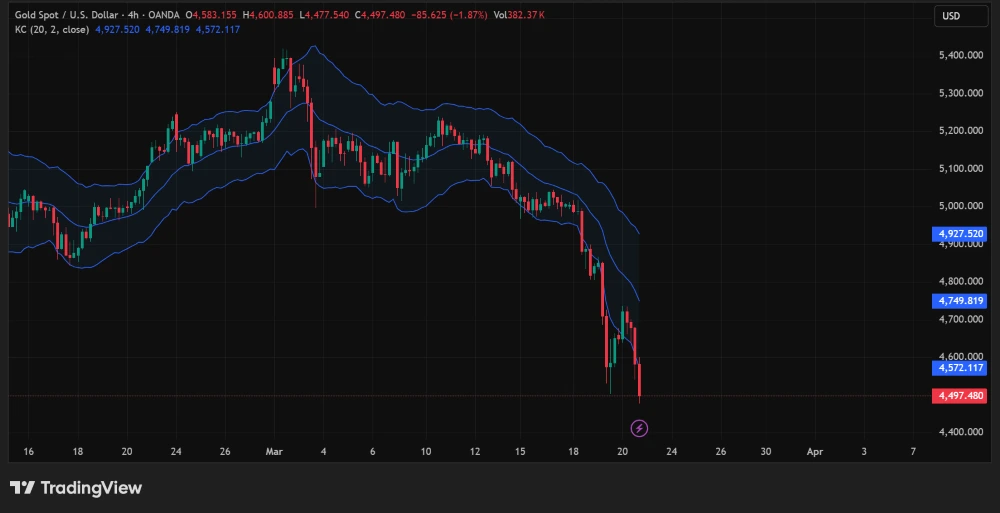Click the 4,927.520 upper band price label
The height and width of the screenshot is (513, 1000).
(x=960, y=234)
